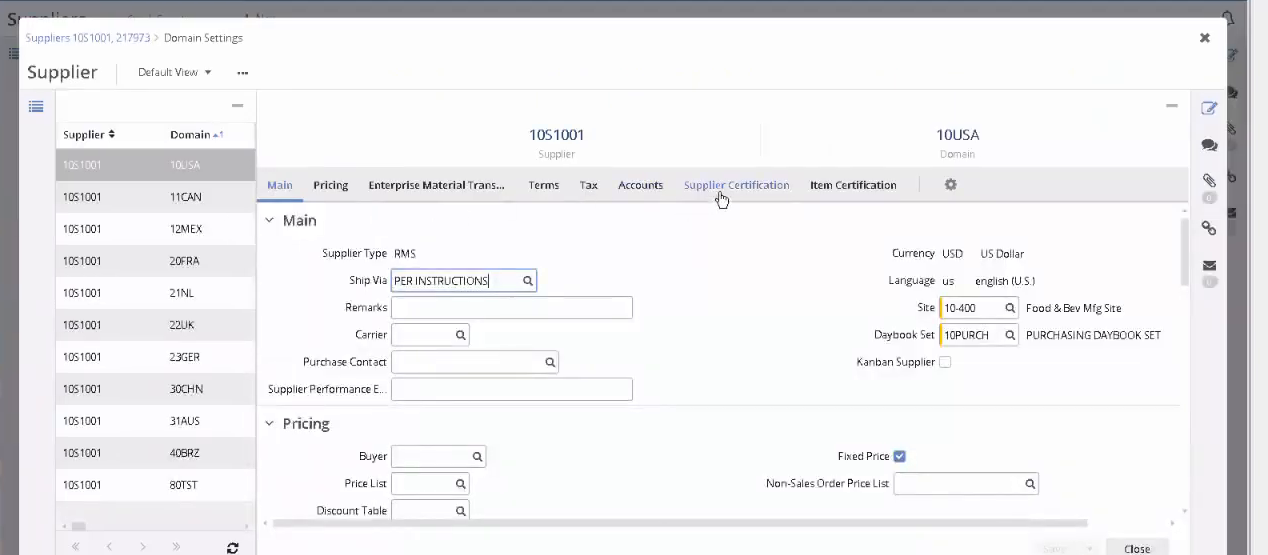Open the email envelope icon

tap(1209, 265)
